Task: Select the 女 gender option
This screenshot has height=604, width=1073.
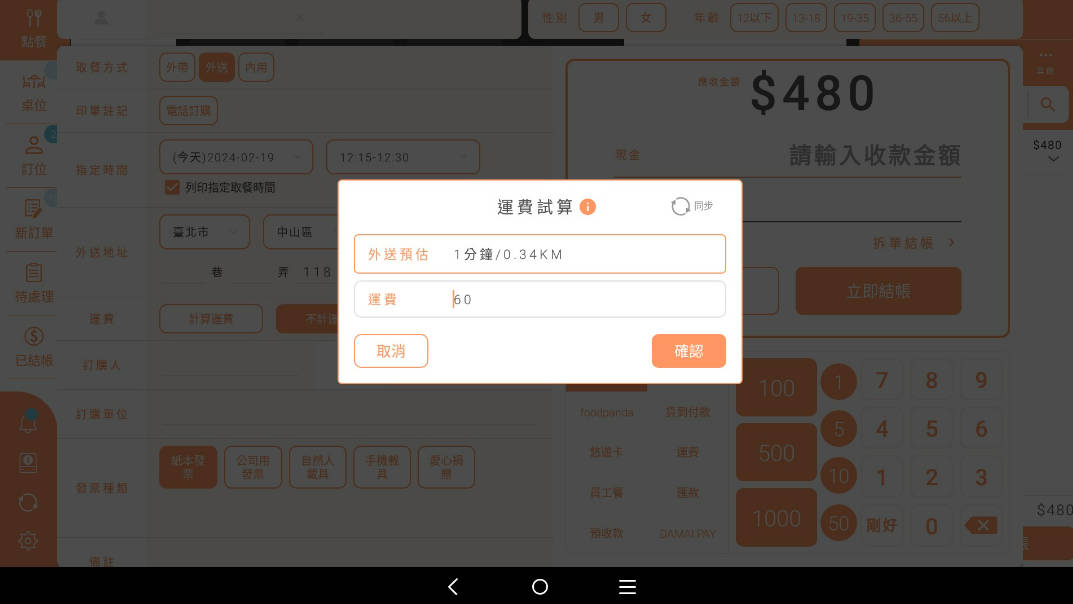Action: [x=646, y=17]
